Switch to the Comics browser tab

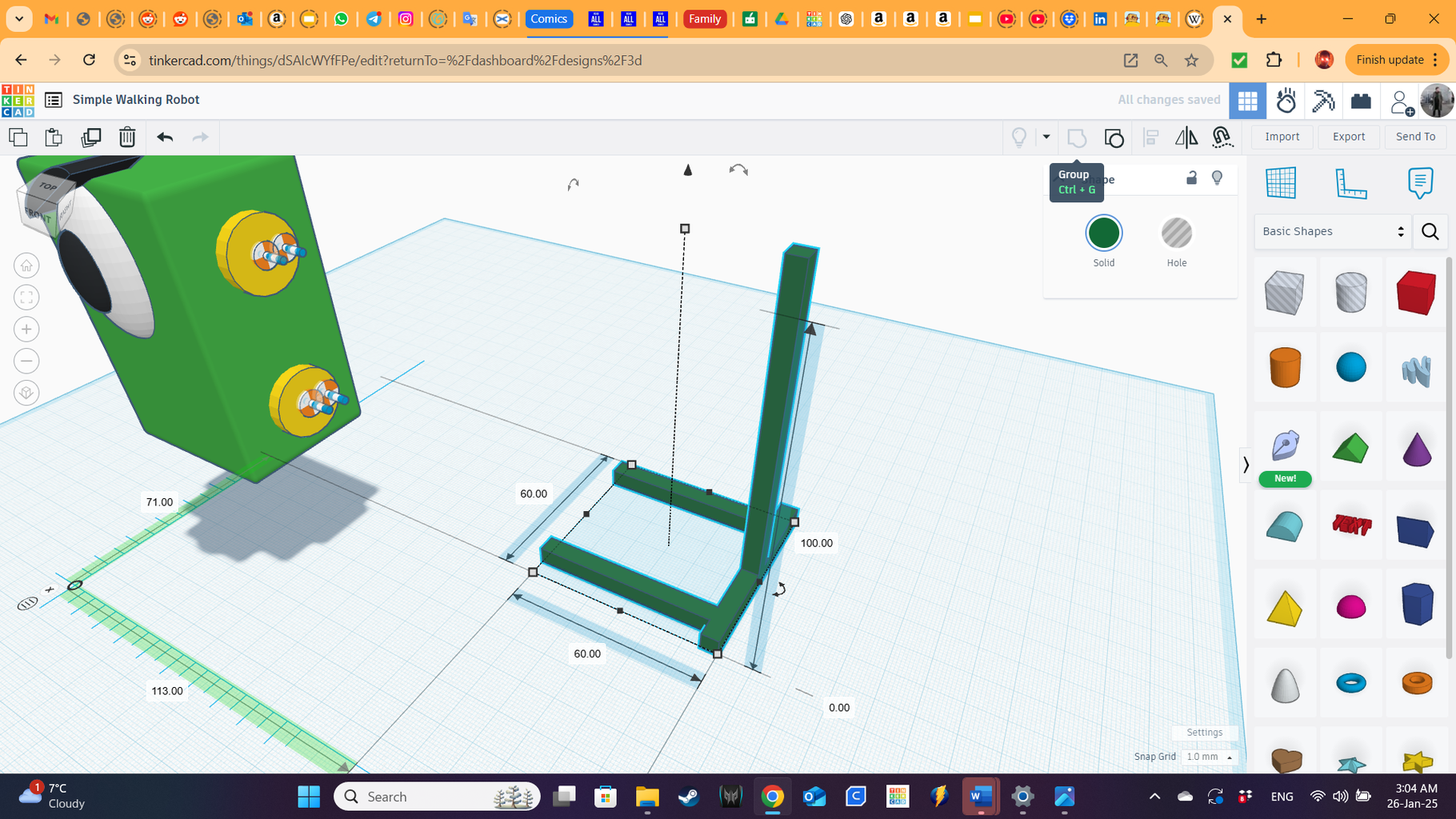[x=550, y=18]
